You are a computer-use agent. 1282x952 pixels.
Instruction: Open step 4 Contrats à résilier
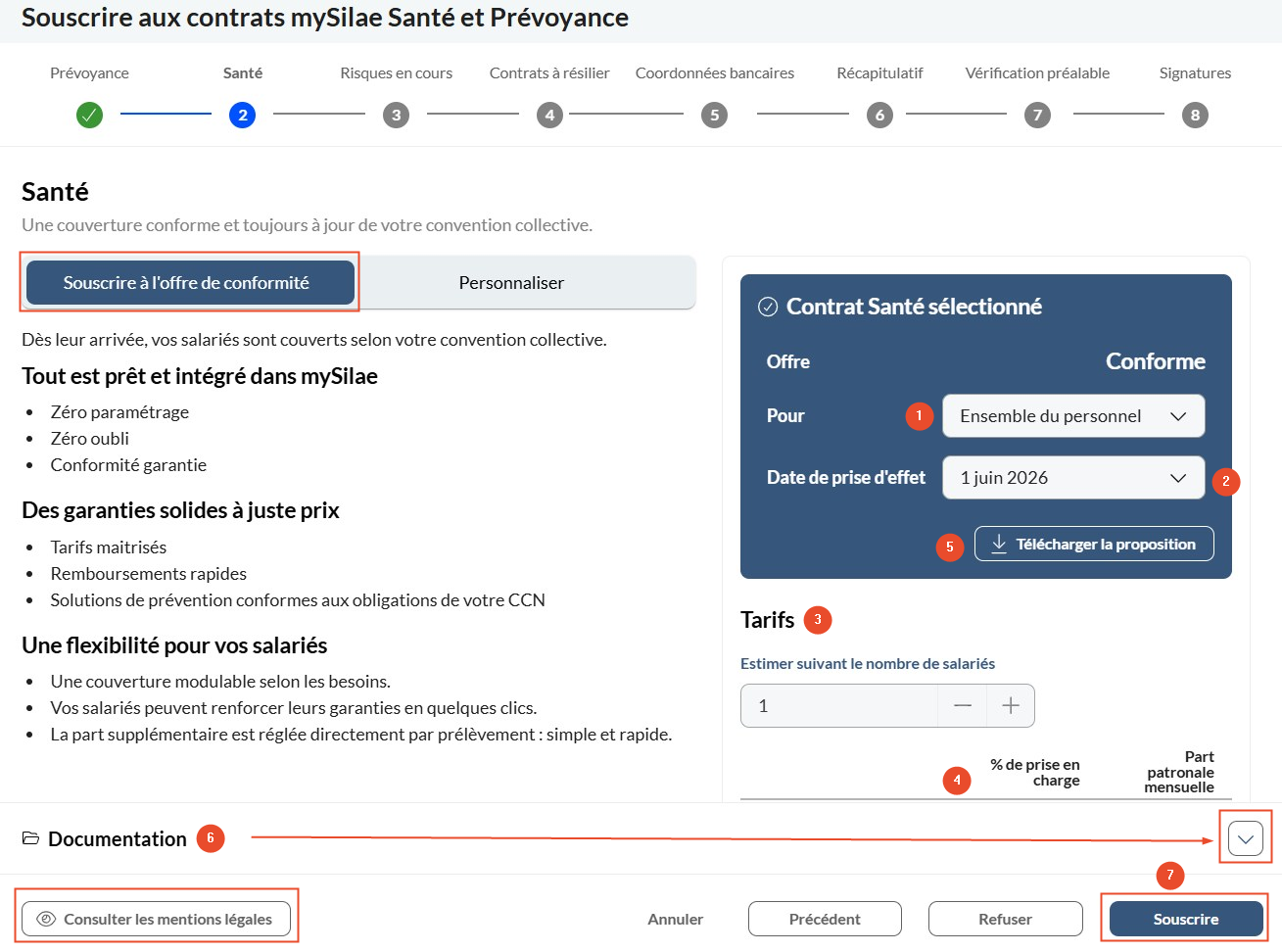click(549, 116)
